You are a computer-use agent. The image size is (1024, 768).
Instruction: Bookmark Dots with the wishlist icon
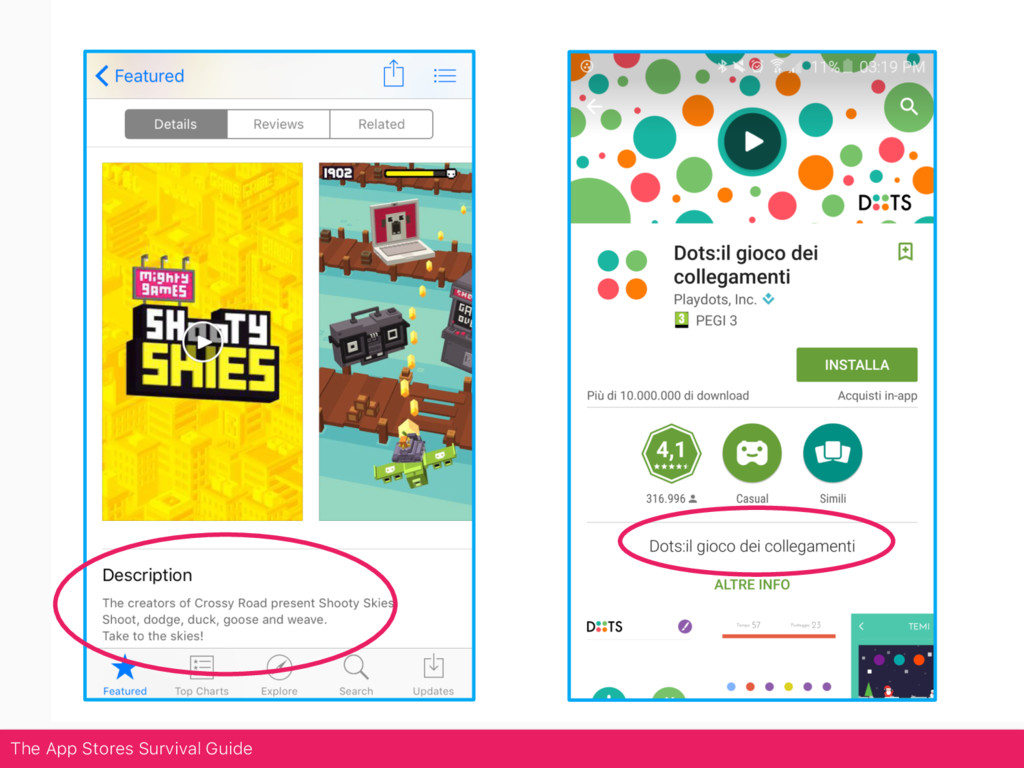click(x=905, y=251)
